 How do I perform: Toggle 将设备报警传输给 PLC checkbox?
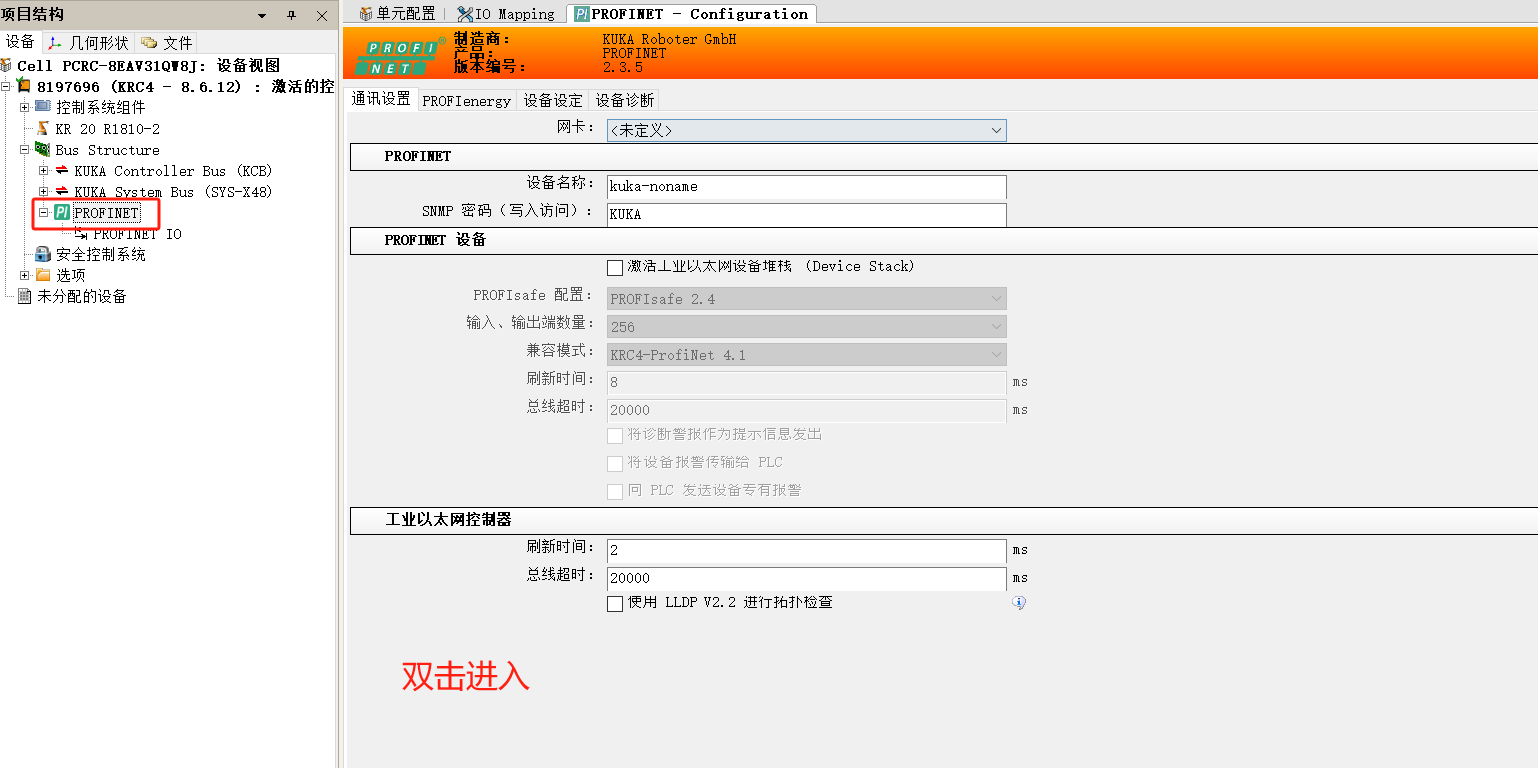coord(615,463)
